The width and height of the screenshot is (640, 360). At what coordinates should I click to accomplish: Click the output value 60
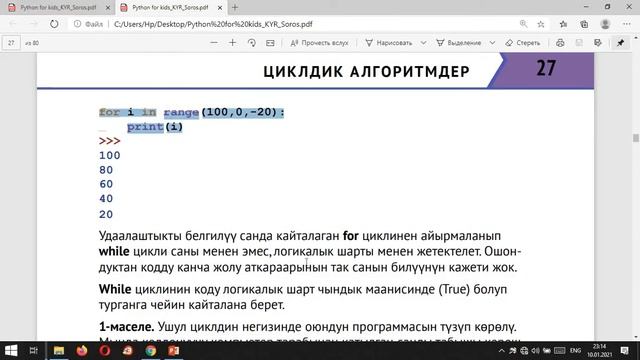click(x=106, y=184)
